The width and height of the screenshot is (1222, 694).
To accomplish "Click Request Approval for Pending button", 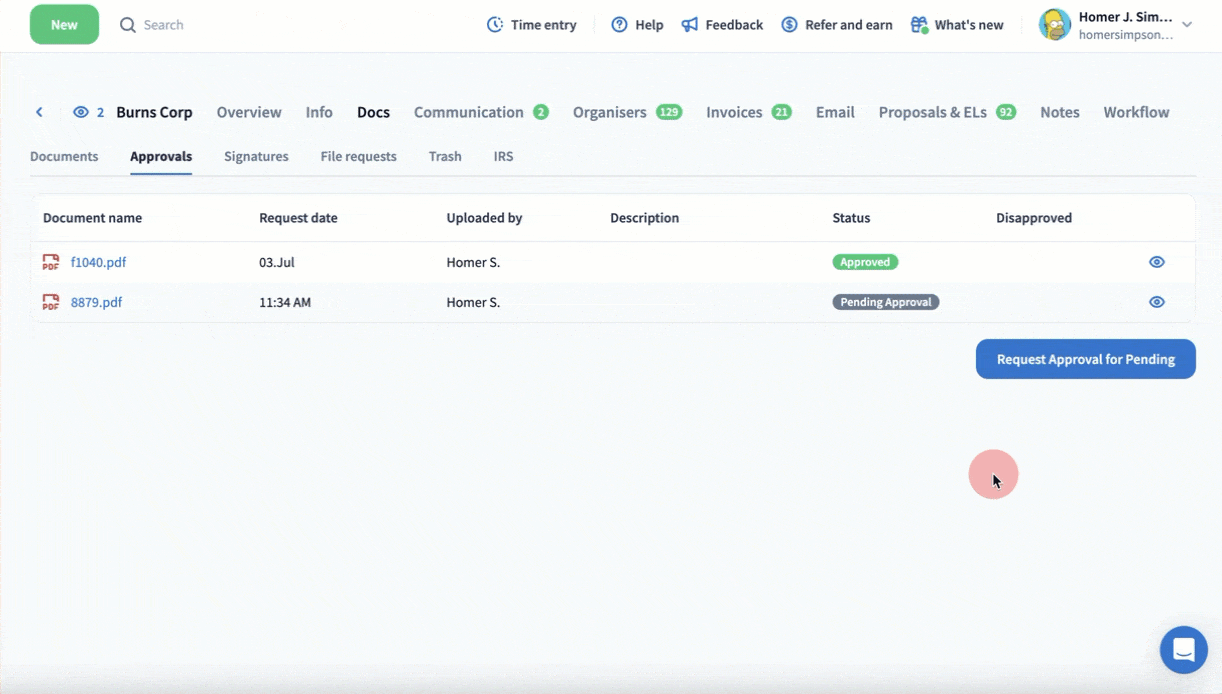I will coord(1085,359).
